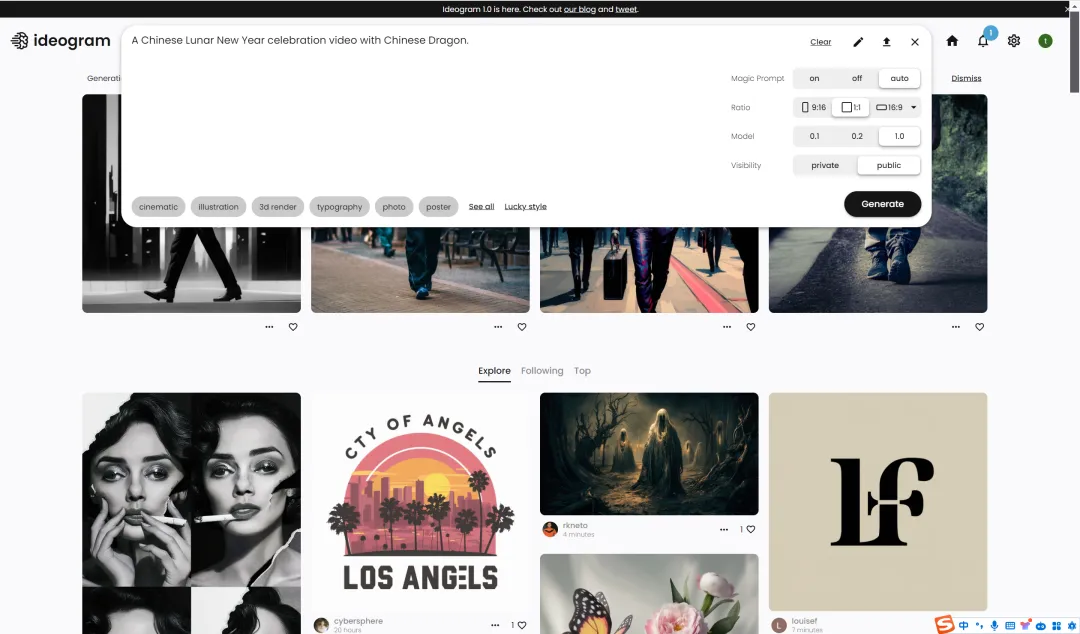Expand all styles with See all
Viewport: 1080px width, 634px height.
tap(481, 207)
